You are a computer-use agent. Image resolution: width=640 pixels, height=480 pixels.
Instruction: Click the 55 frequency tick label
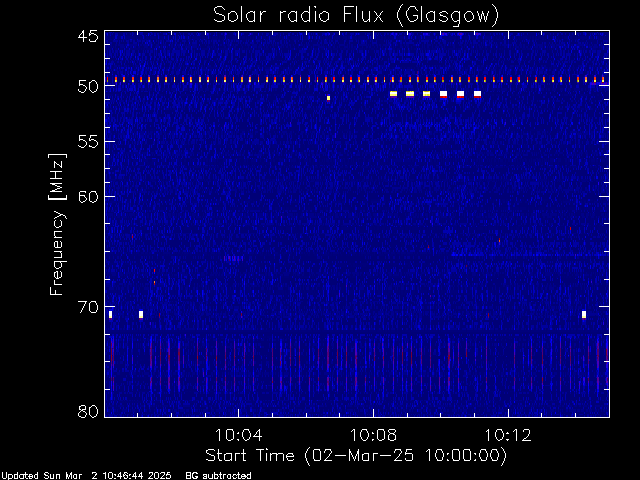(x=89, y=142)
